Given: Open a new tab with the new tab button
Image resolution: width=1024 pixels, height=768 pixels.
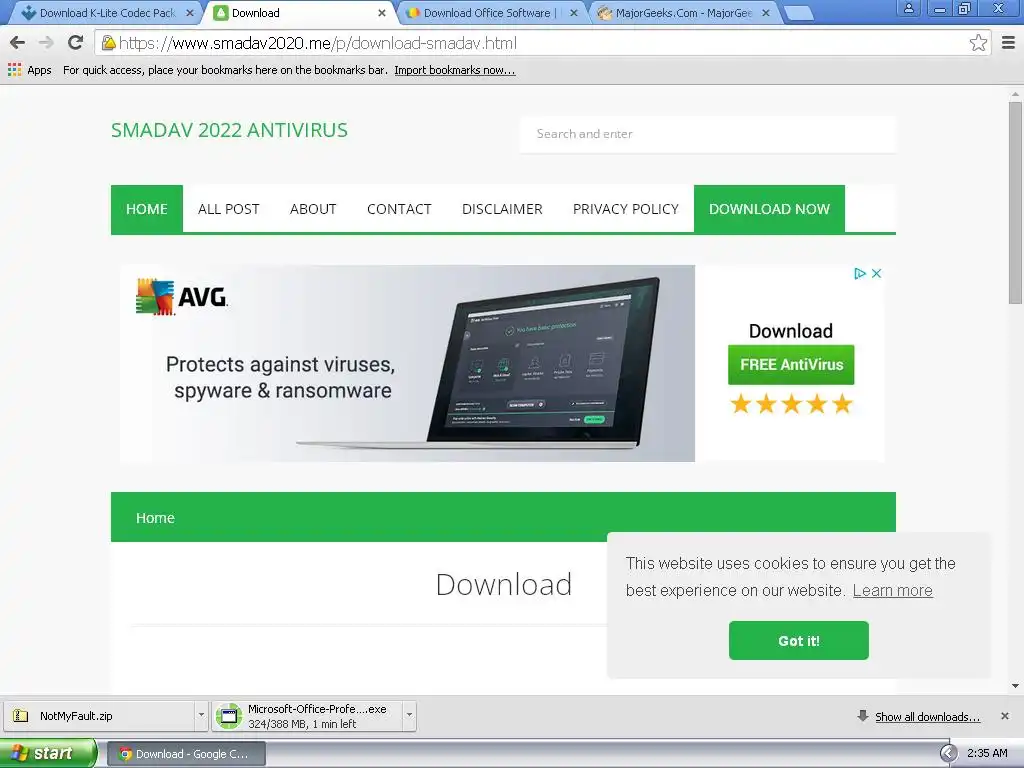Looking at the screenshot, I should click(797, 13).
